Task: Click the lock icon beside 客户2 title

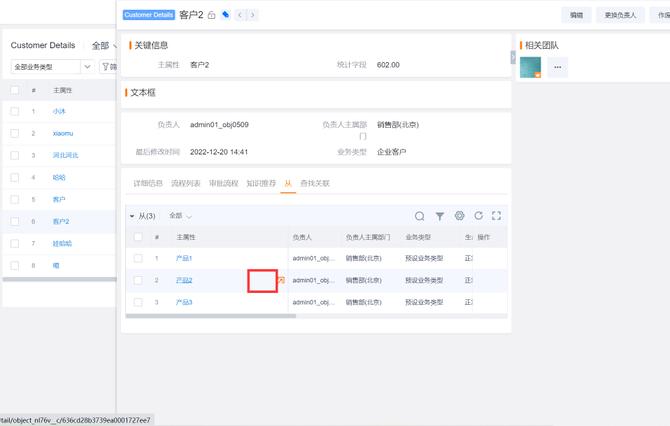Action: (211, 15)
